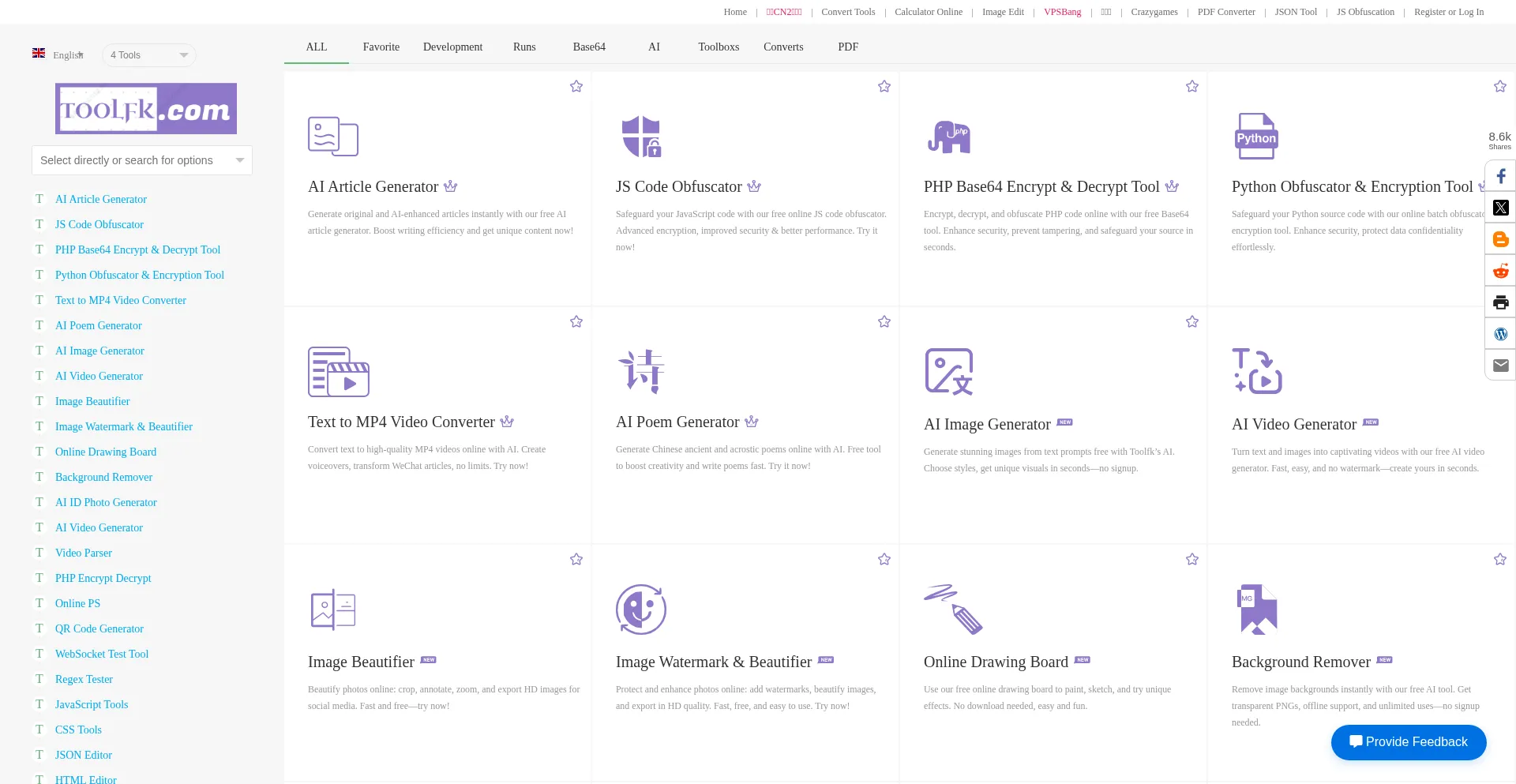
Task: Share page via Facebook icon
Action: click(x=1500, y=176)
